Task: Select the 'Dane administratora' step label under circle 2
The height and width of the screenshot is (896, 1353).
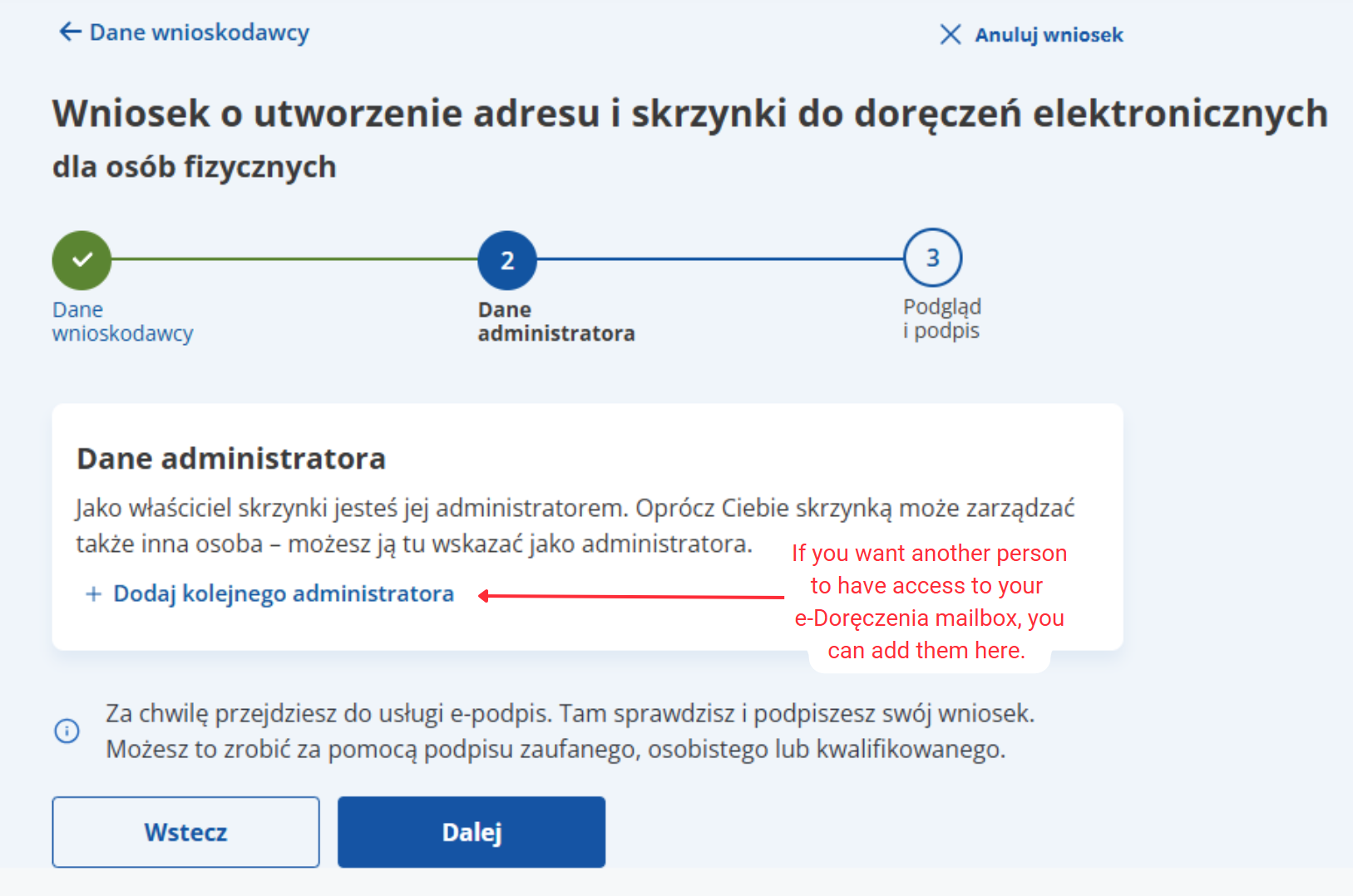Action: (556, 322)
